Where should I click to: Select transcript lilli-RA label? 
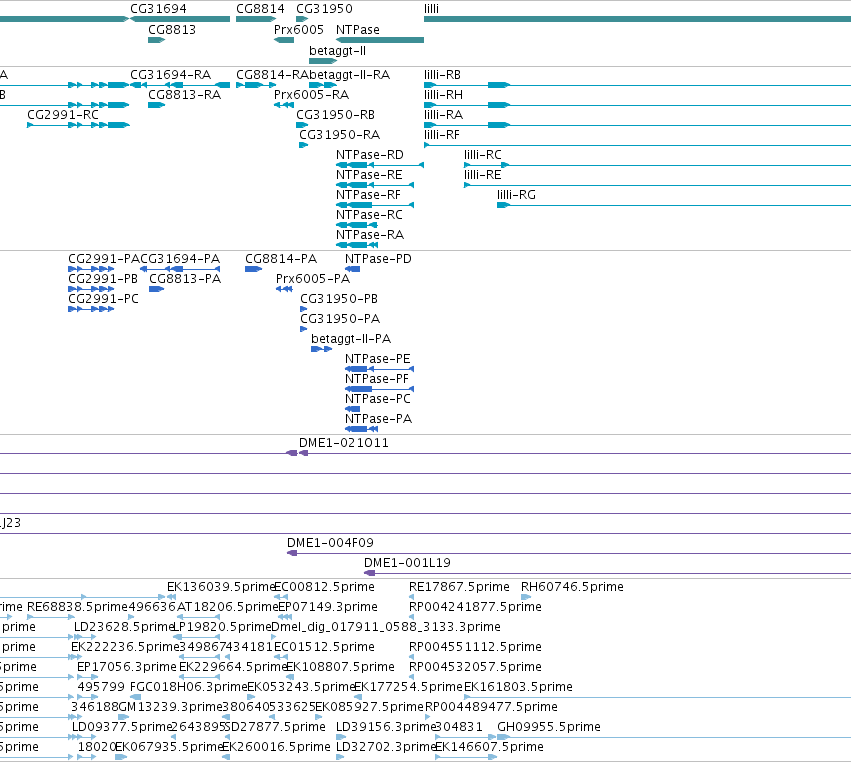pos(443,115)
